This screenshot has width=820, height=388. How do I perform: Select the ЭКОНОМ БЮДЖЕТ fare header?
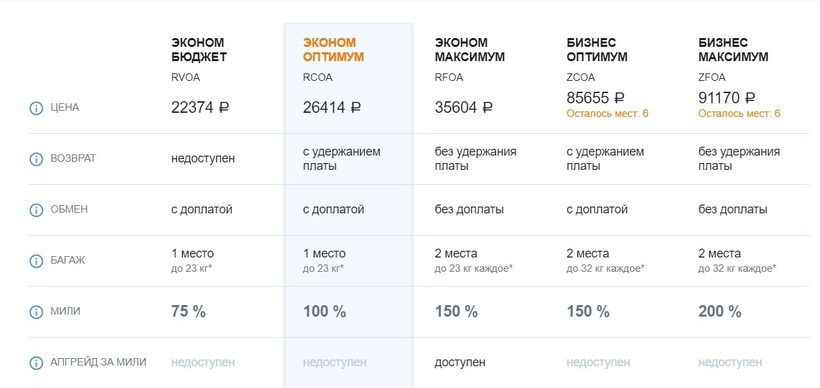point(199,50)
